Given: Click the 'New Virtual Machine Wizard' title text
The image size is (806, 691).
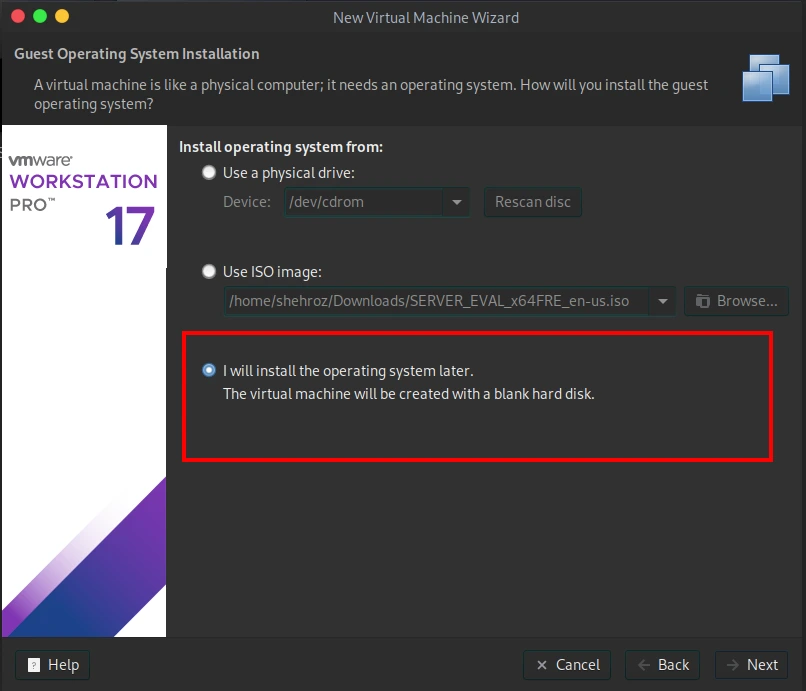Looking at the screenshot, I should pyautogui.click(x=426, y=17).
